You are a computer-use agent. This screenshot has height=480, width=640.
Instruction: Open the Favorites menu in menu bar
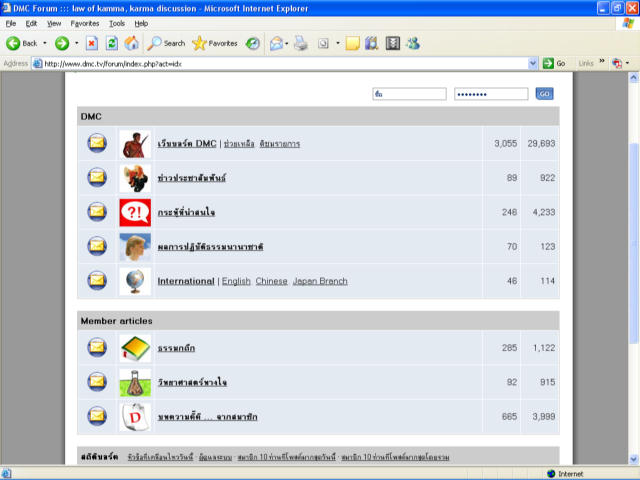84,22
